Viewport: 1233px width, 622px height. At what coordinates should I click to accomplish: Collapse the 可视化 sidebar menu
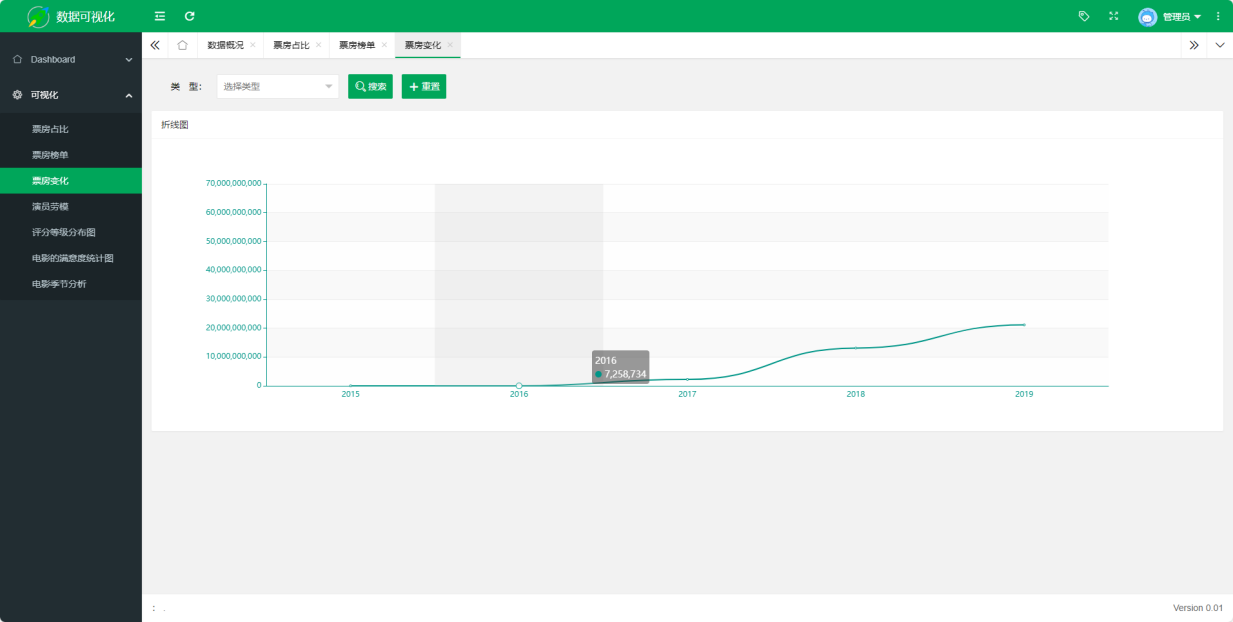(x=71, y=95)
